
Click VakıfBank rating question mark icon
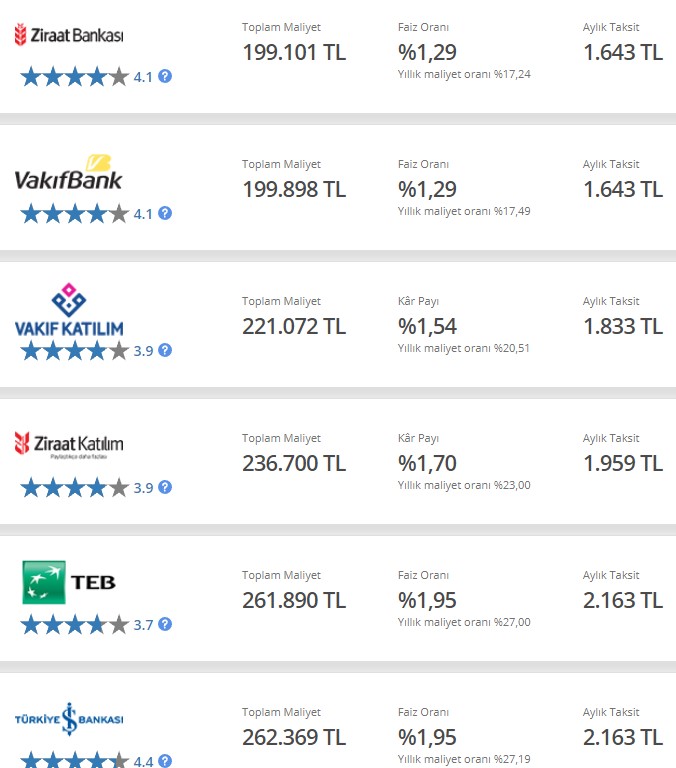(x=165, y=213)
